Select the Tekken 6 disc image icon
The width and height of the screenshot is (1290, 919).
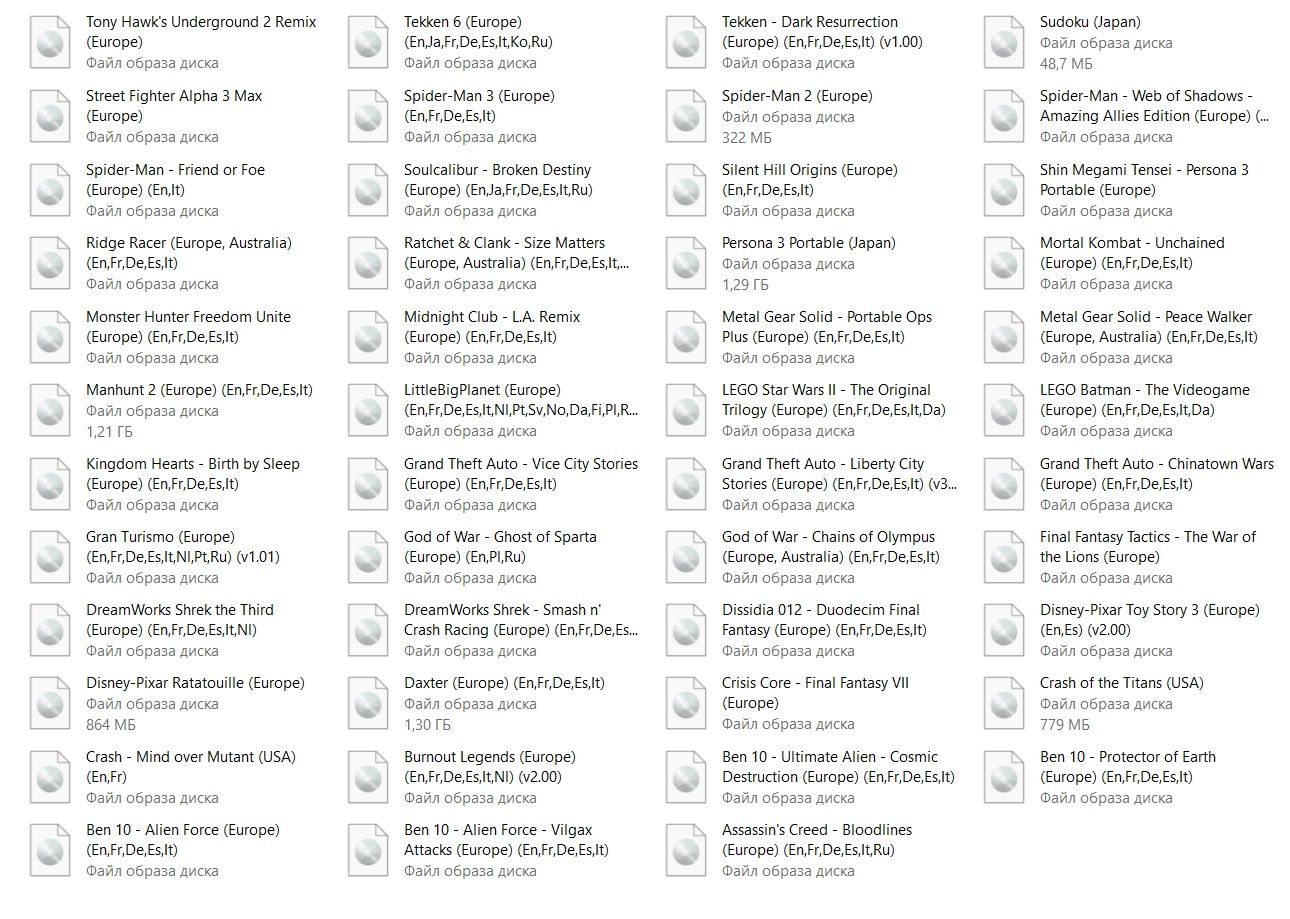368,42
